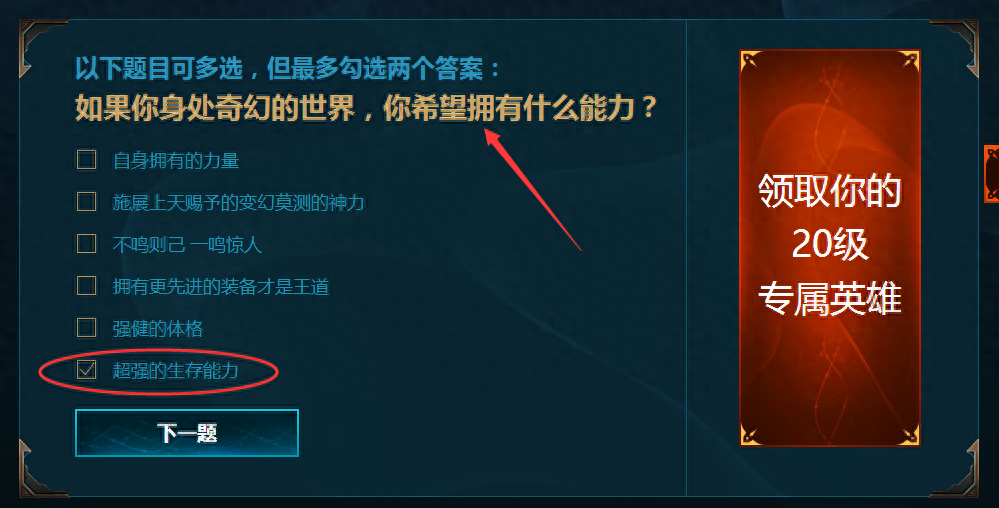This screenshot has width=999, height=508.
Task: Click the gold corner ornament at the banner's top-left
Action: point(751,61)
